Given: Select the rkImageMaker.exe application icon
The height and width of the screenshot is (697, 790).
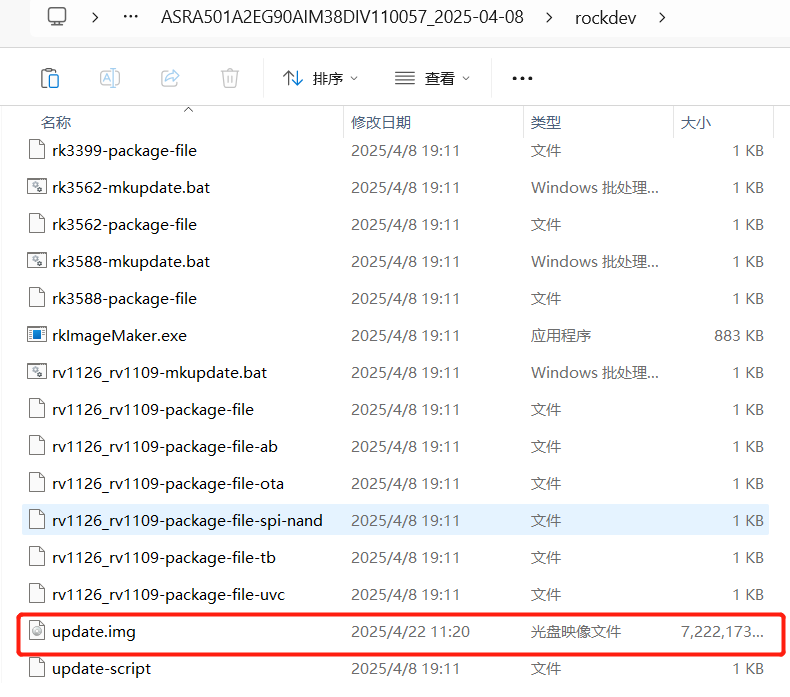Looking at the screenshot, I should click(37, 335).
